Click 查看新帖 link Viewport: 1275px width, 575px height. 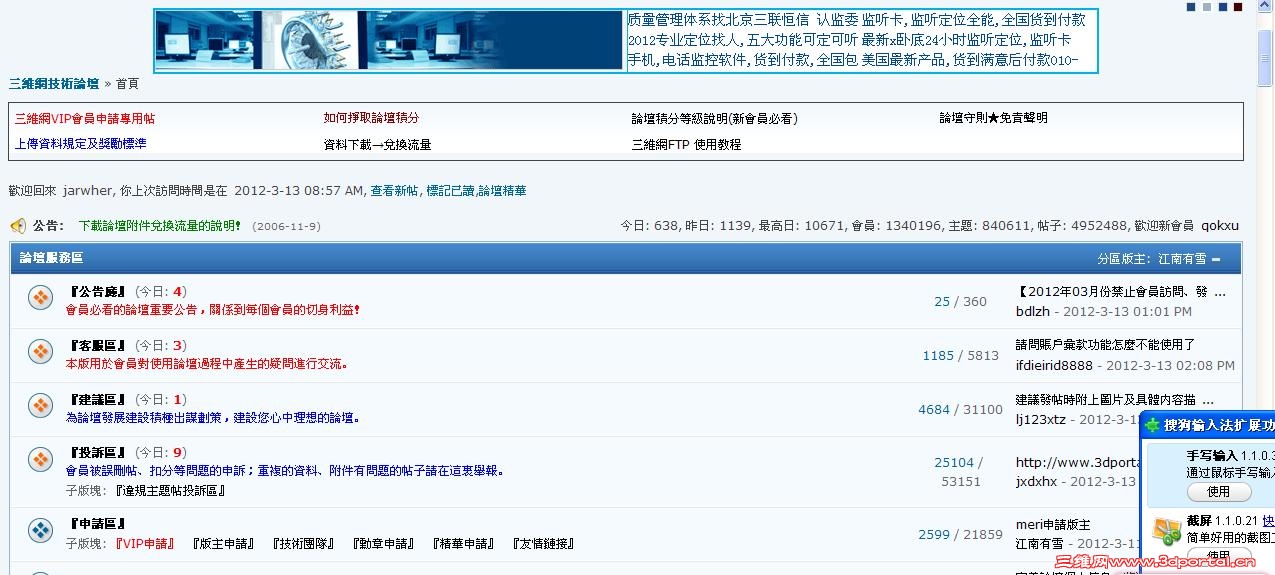coord(394,190)
